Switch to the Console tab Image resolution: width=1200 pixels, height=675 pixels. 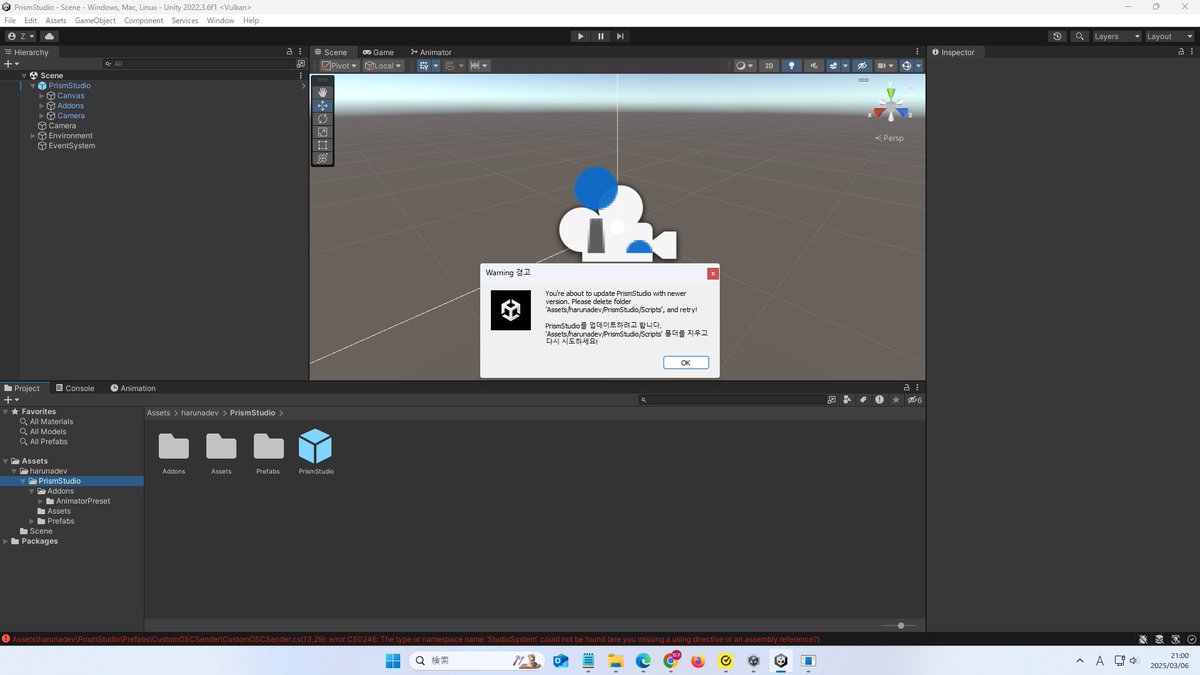pos(74,388)
